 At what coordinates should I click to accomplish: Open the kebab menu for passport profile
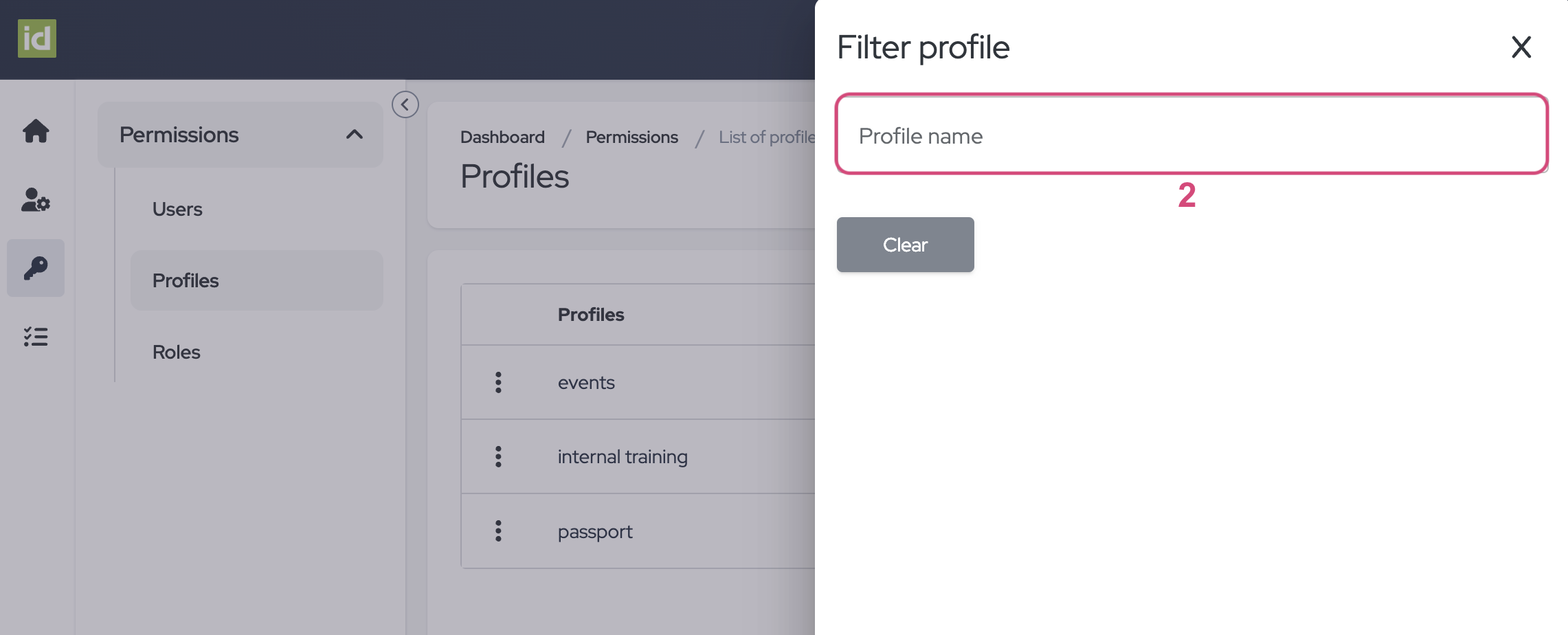[497, 531]
